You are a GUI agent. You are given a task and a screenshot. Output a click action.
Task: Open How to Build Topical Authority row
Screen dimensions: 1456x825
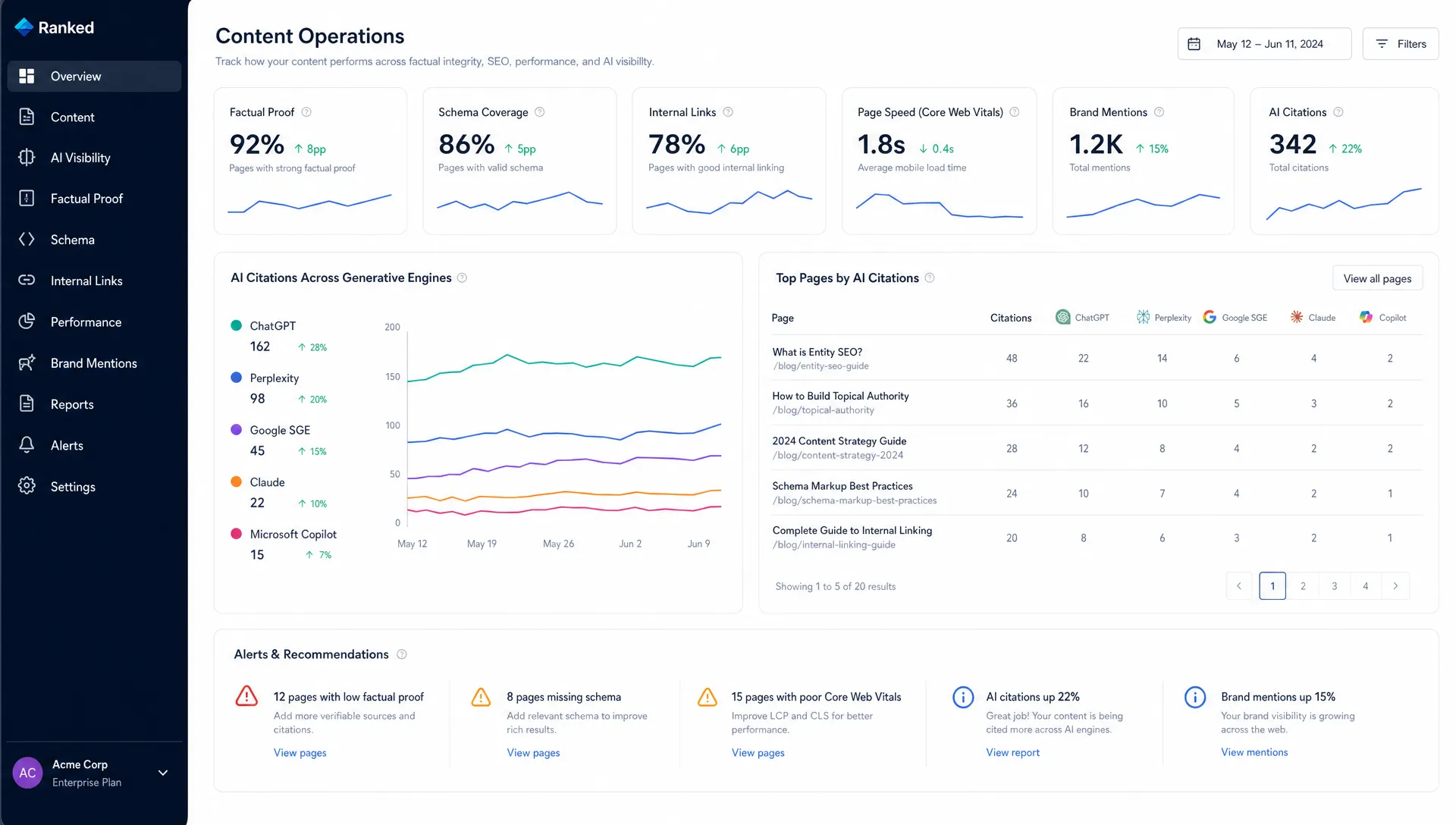pos(1097,403)
